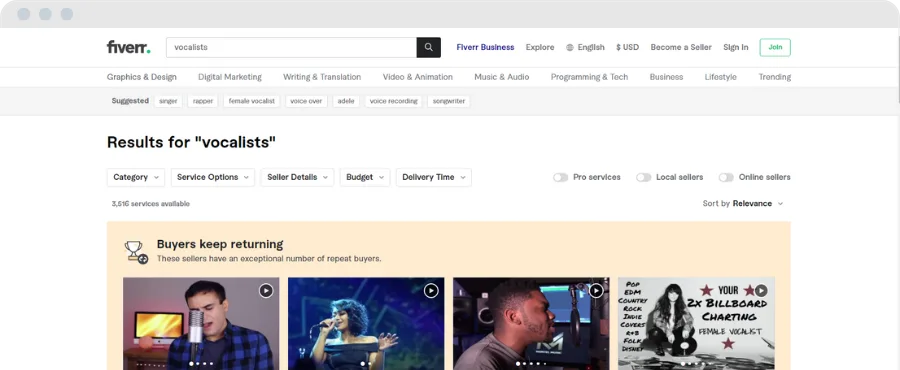Turn on the Online sellers switch
This screenshot has width=900, height=370.
(x=726, y=177)
